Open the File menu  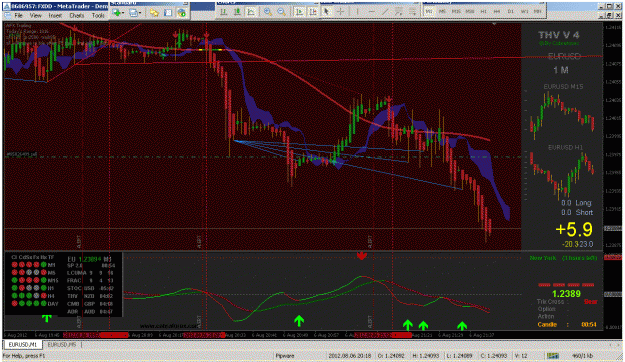18,16
